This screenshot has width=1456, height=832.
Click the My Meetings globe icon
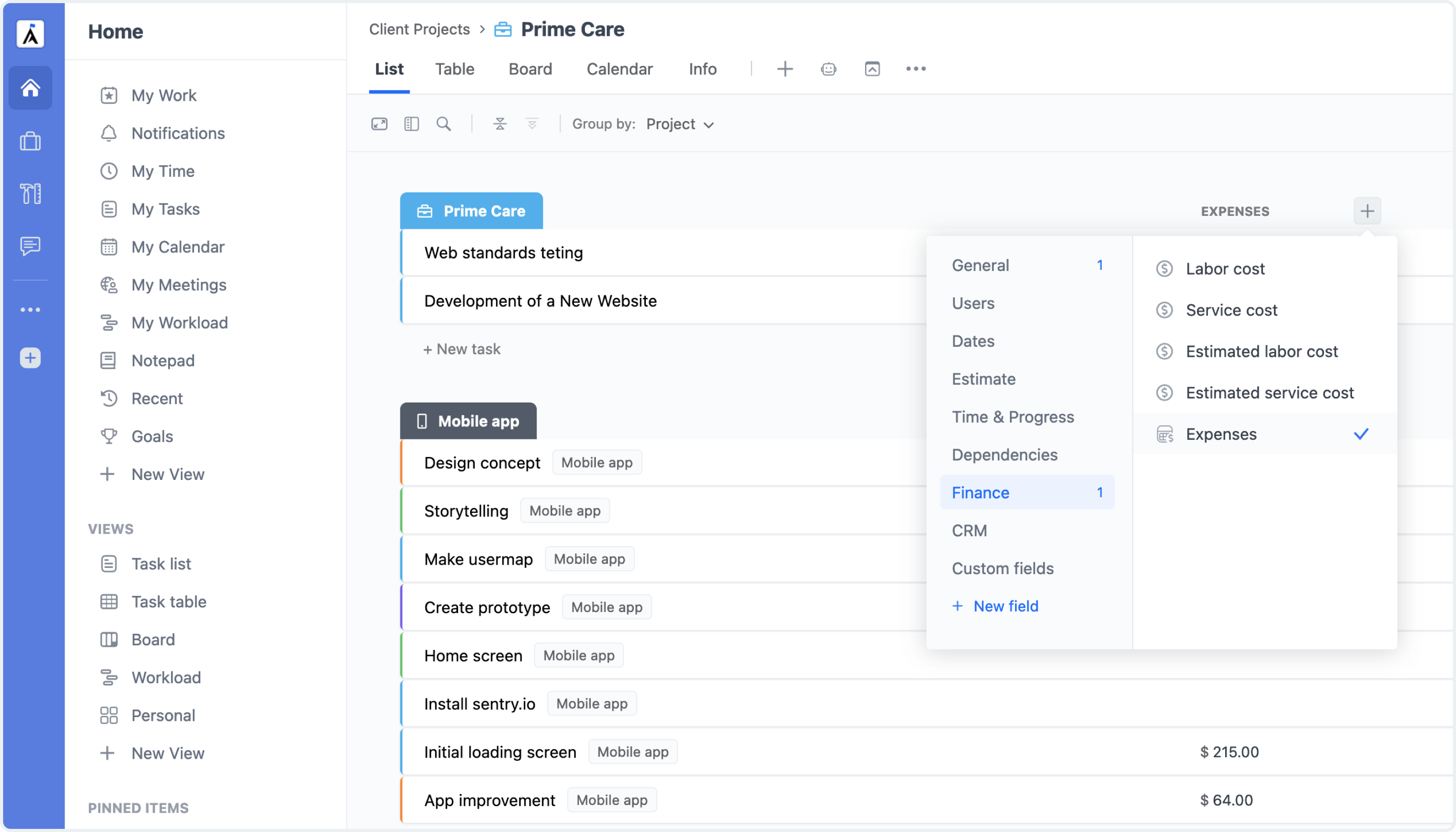click(x=109, y=284)
